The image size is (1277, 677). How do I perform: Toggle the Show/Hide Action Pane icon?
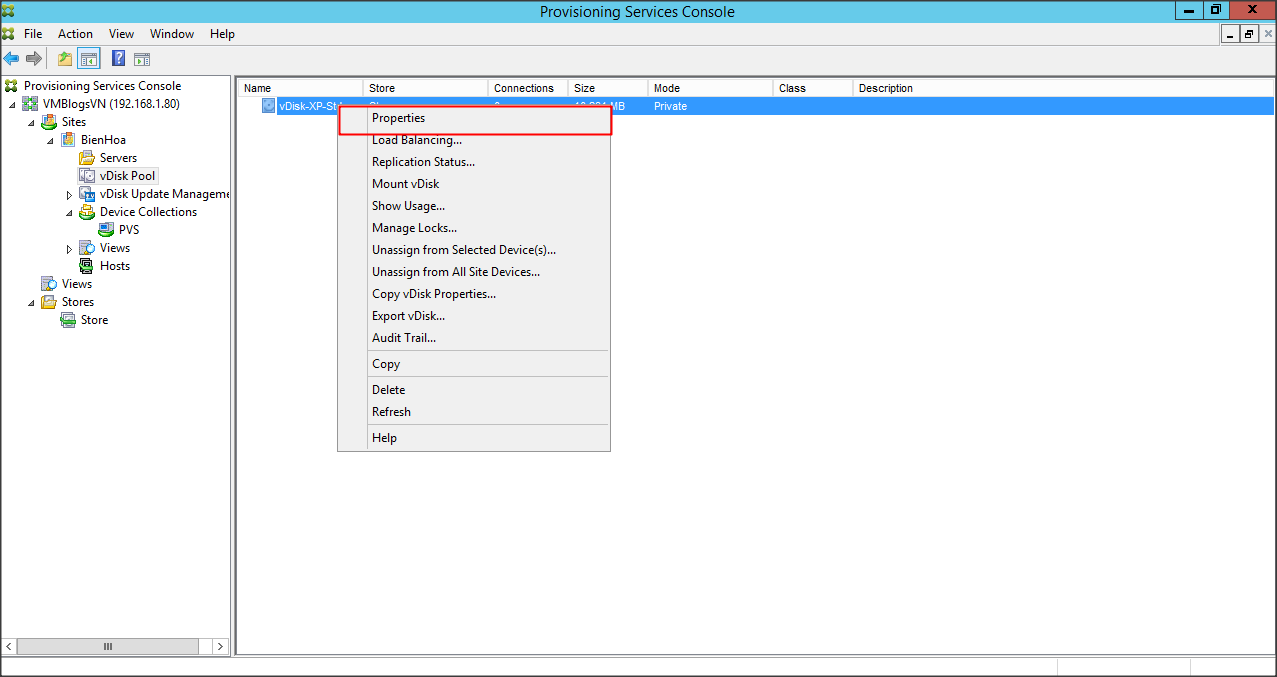[x=142, y=59]
